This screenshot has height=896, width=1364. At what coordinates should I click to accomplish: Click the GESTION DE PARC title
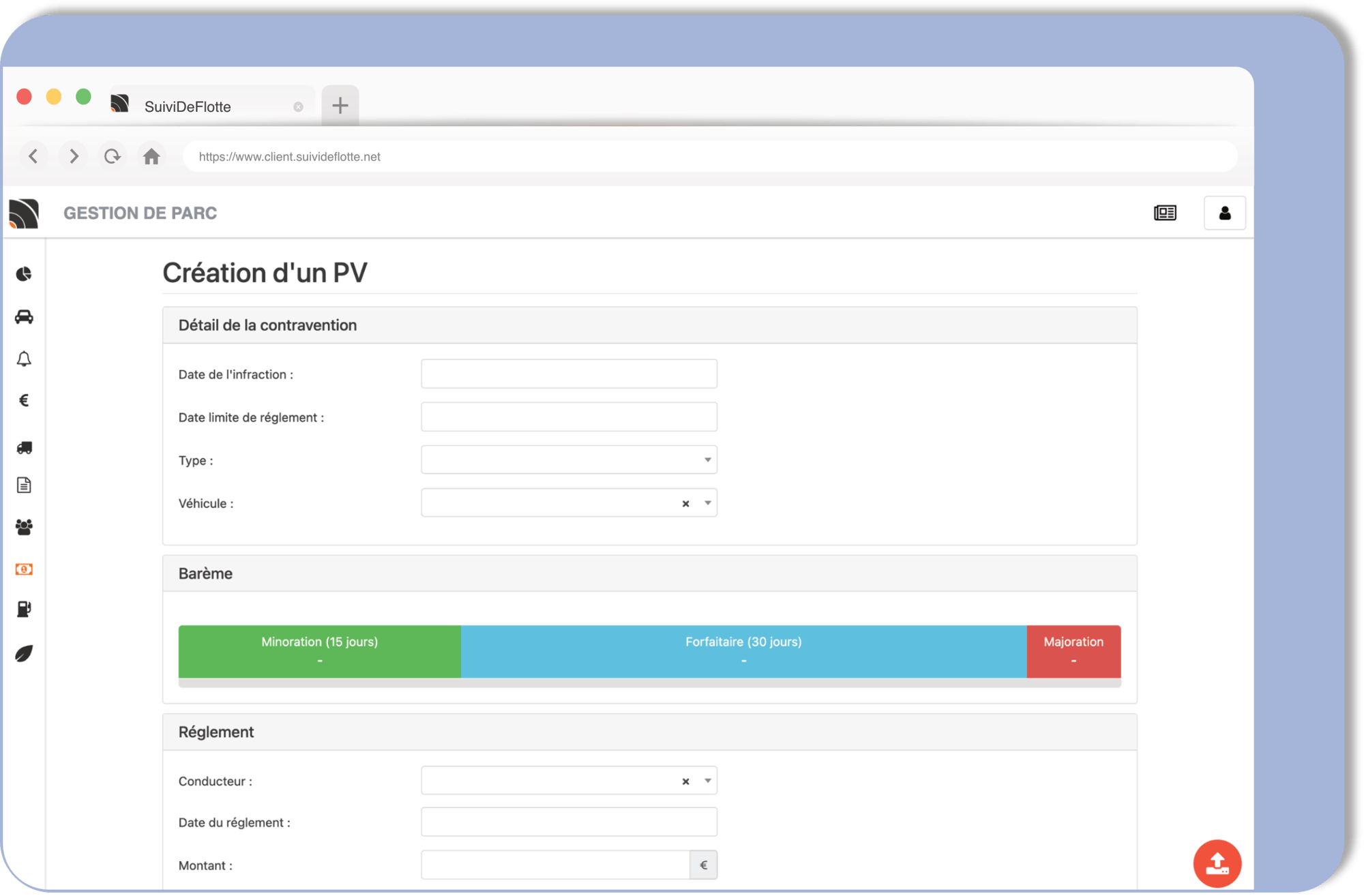[140, 213]
